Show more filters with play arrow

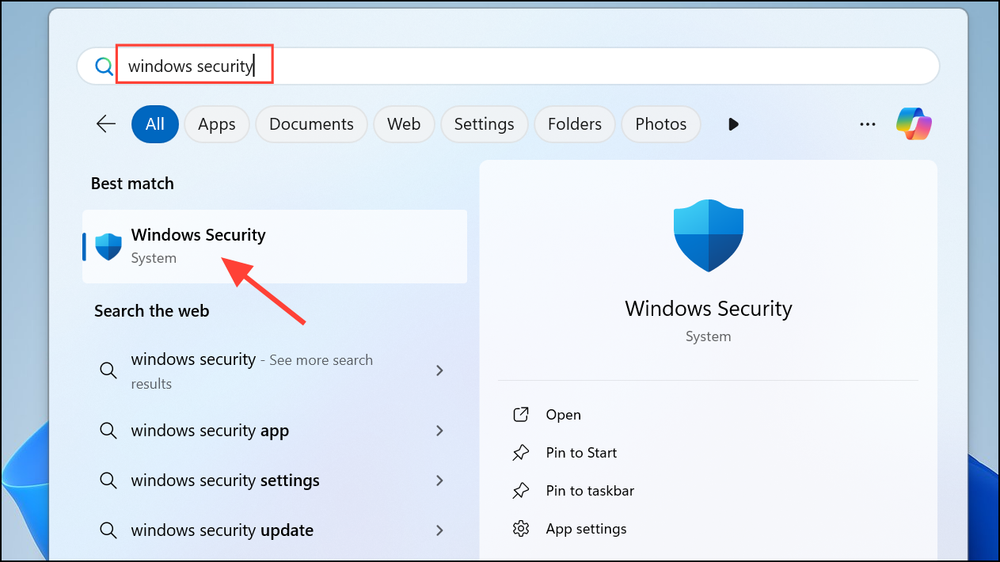(x=733, y=124)
